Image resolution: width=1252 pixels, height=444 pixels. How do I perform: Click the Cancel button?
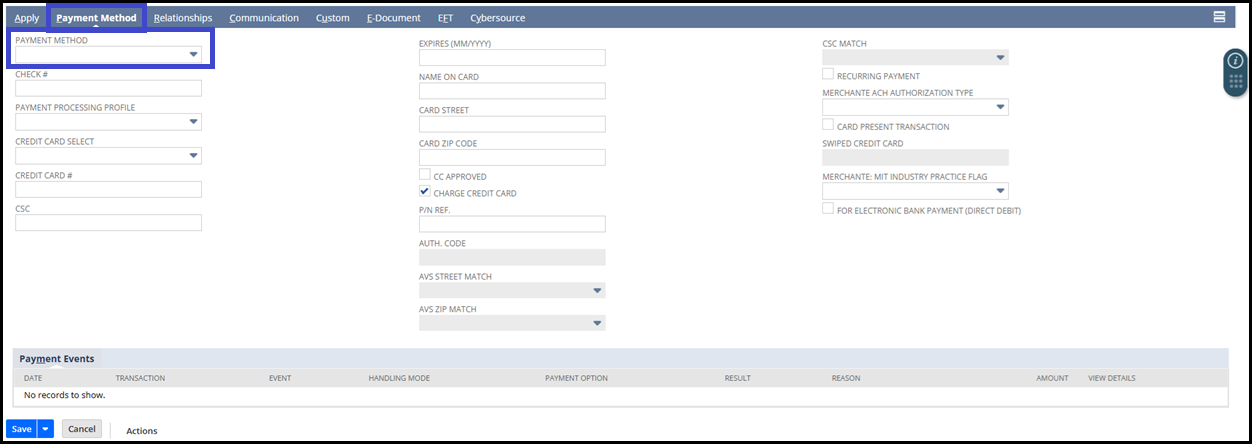click(x=82, y=428)
